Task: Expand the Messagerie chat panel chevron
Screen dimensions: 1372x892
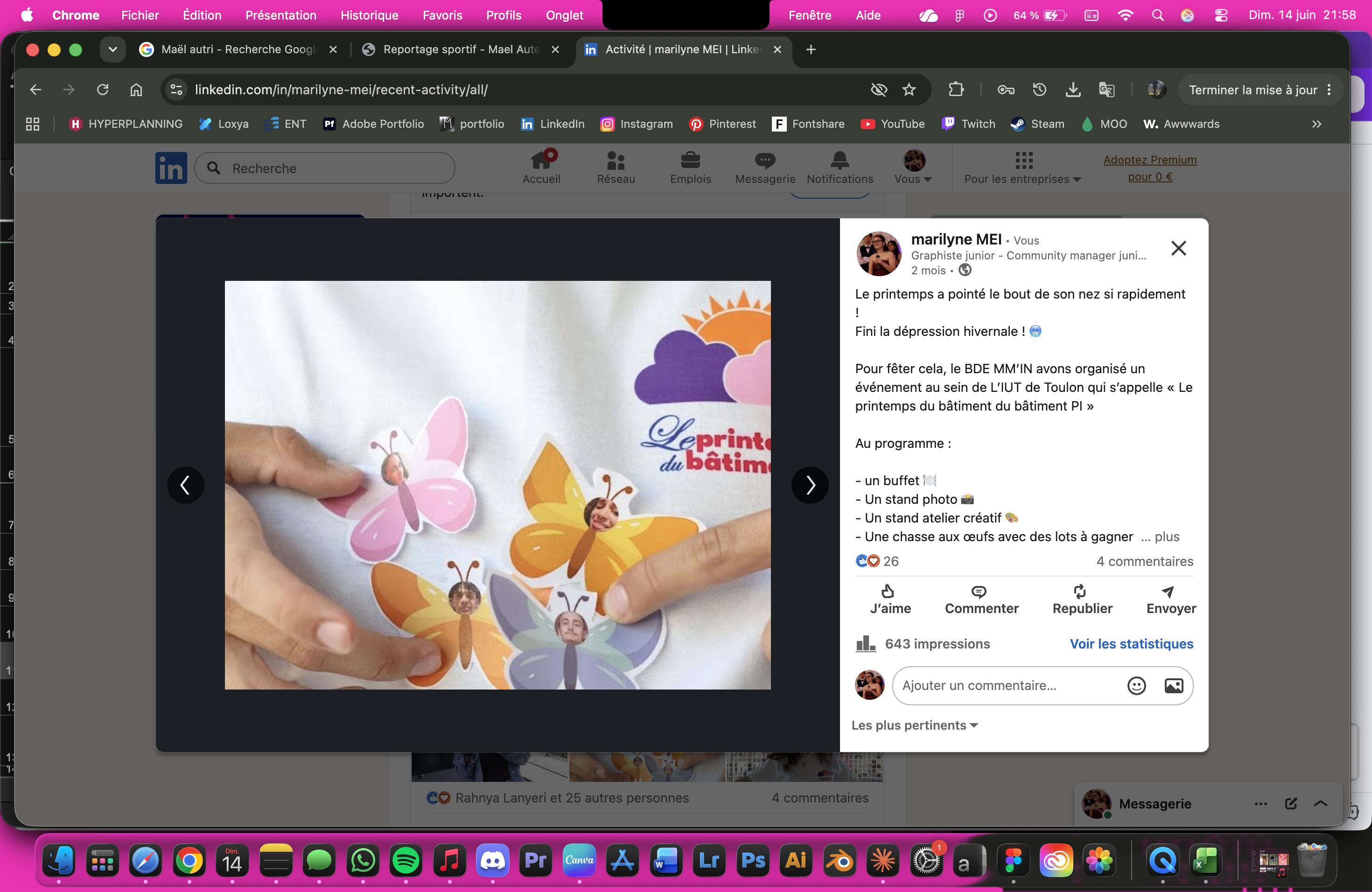Action: (x=1320, y=803)
